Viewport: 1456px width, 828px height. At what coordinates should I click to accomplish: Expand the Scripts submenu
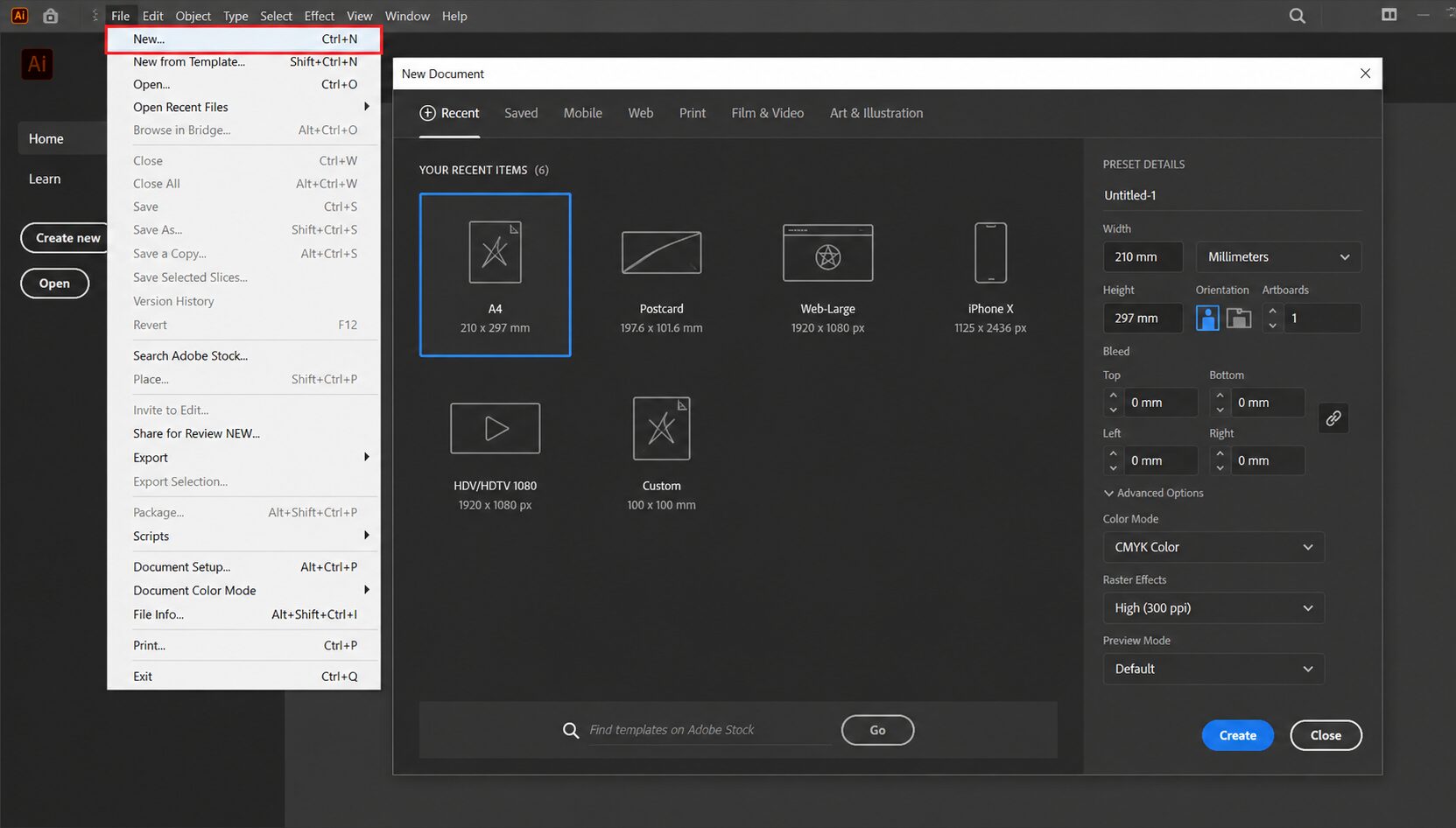click(x=243, y=537)
